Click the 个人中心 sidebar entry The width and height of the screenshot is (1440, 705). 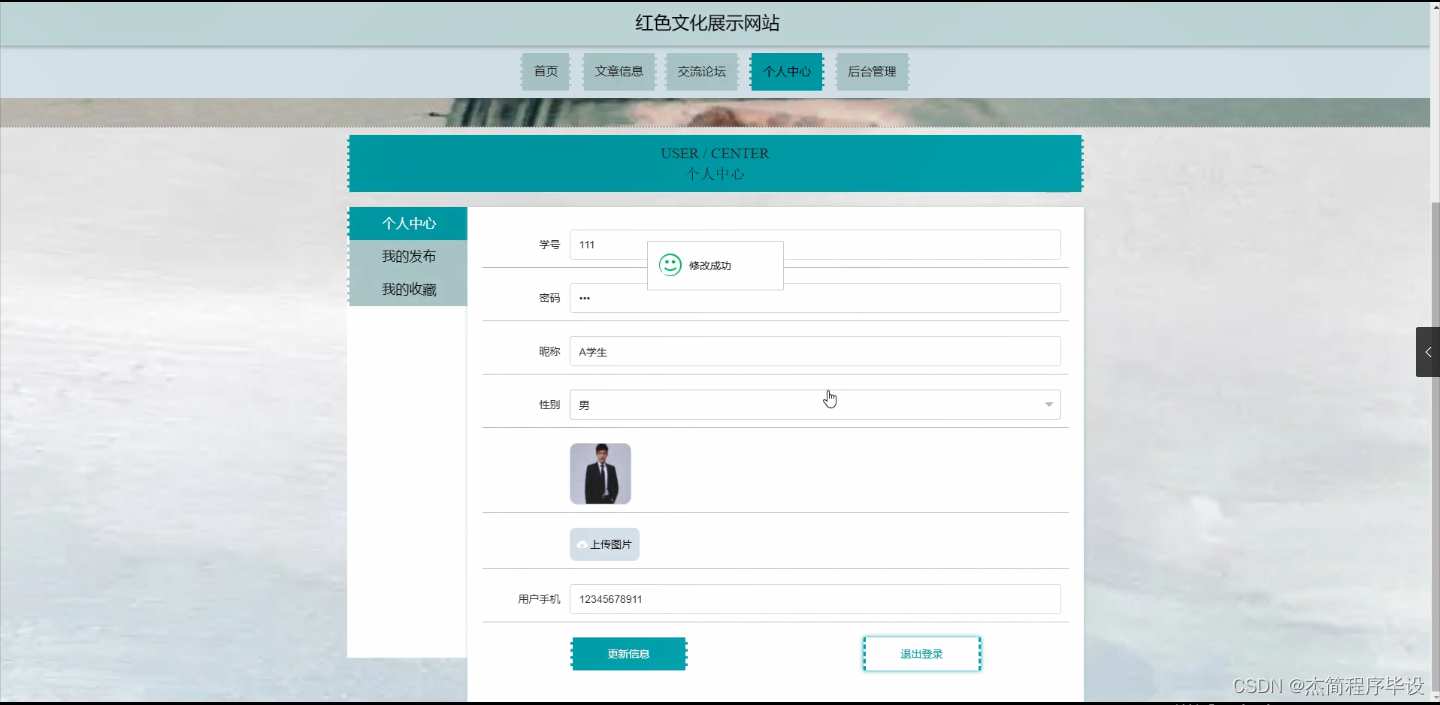tap(407, 223)
